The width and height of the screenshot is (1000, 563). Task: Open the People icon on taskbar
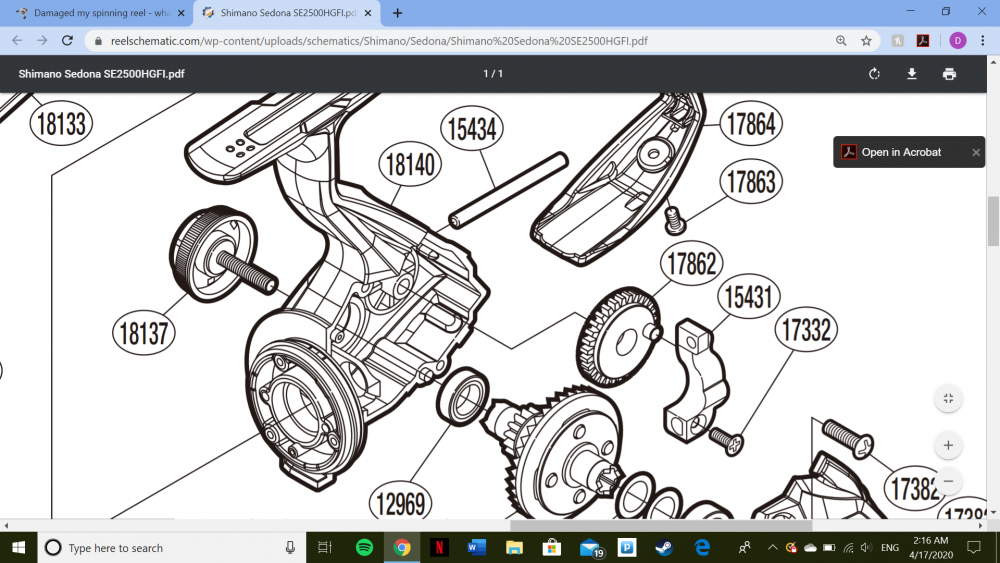tap(744, 548)
